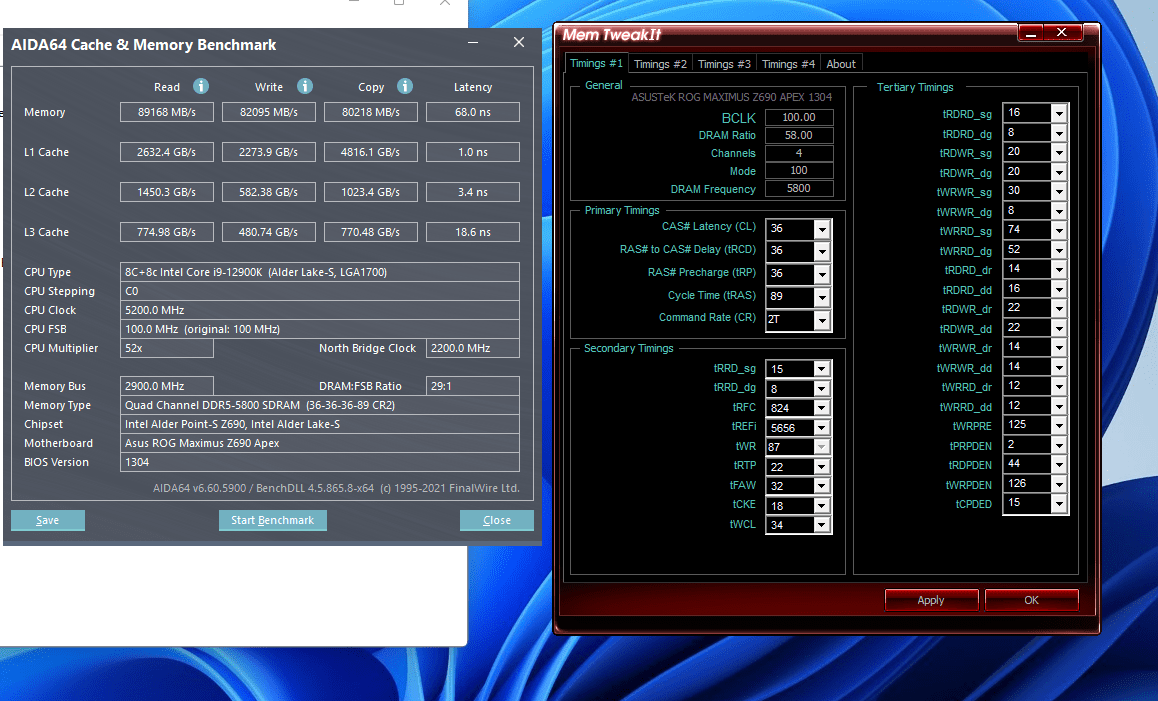Open tWRPRE dropdown

coord(1059,425)
